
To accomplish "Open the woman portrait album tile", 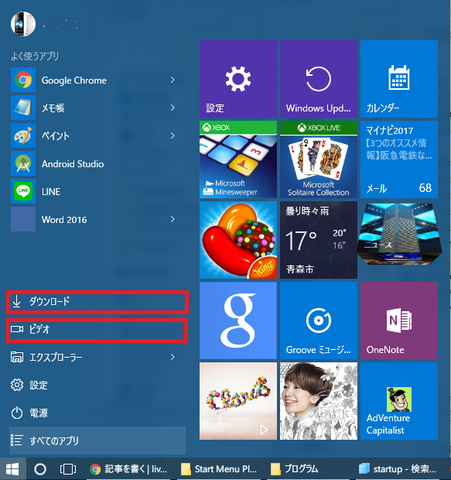I will 318,401.
